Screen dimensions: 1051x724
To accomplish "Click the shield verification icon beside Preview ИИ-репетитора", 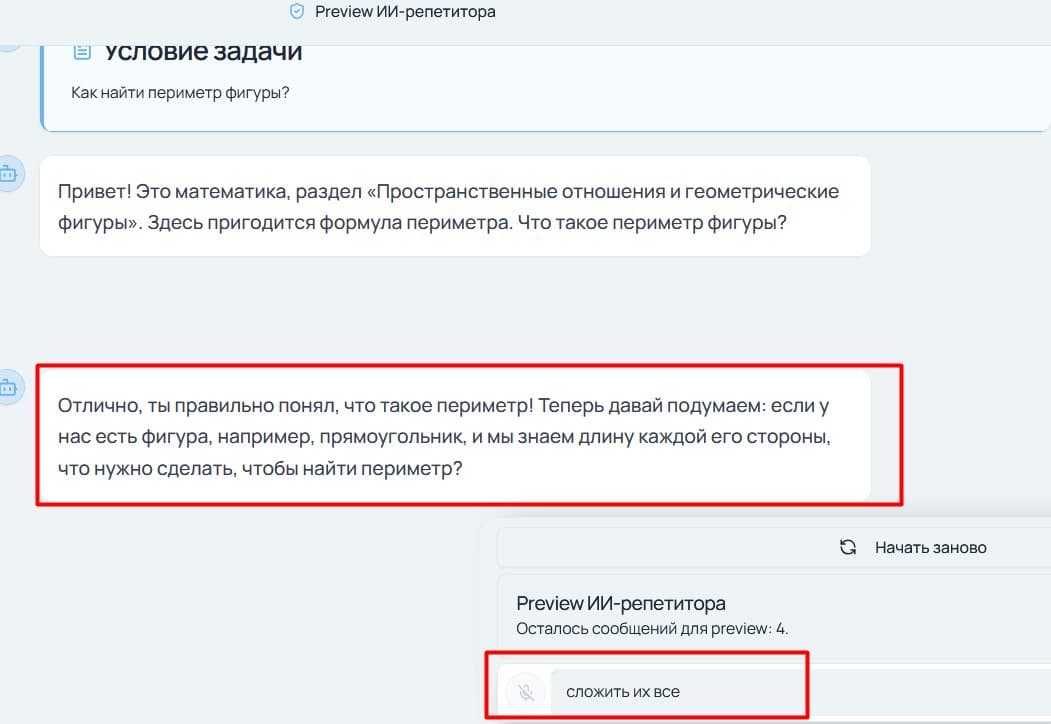I will click(296, 12).
